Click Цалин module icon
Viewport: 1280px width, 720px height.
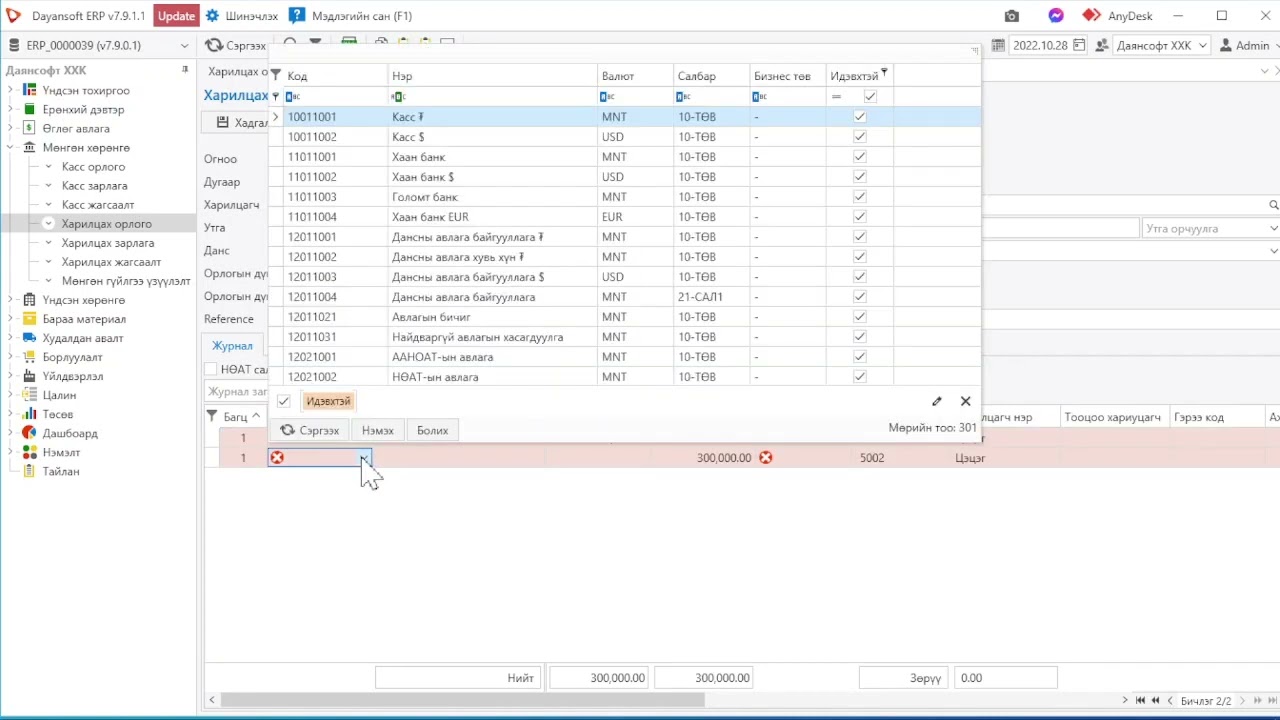(29, 395)
